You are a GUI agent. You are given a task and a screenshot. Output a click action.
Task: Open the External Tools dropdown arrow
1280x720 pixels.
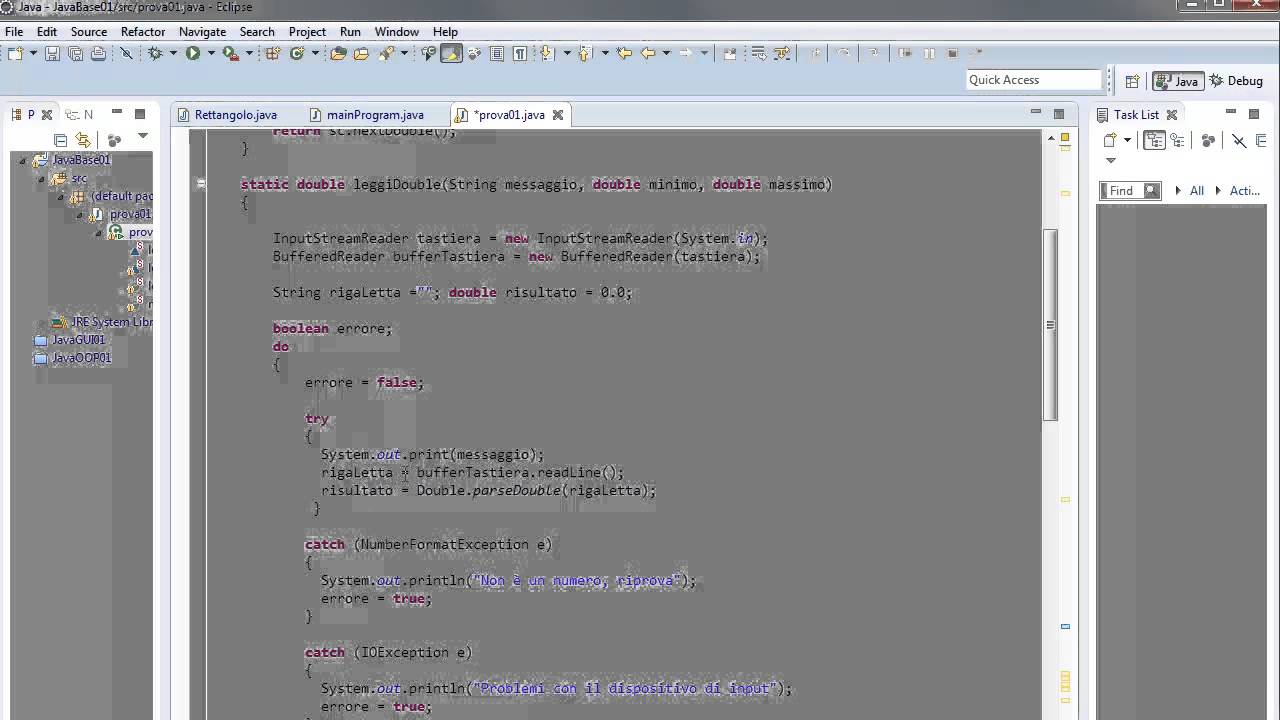247,53
